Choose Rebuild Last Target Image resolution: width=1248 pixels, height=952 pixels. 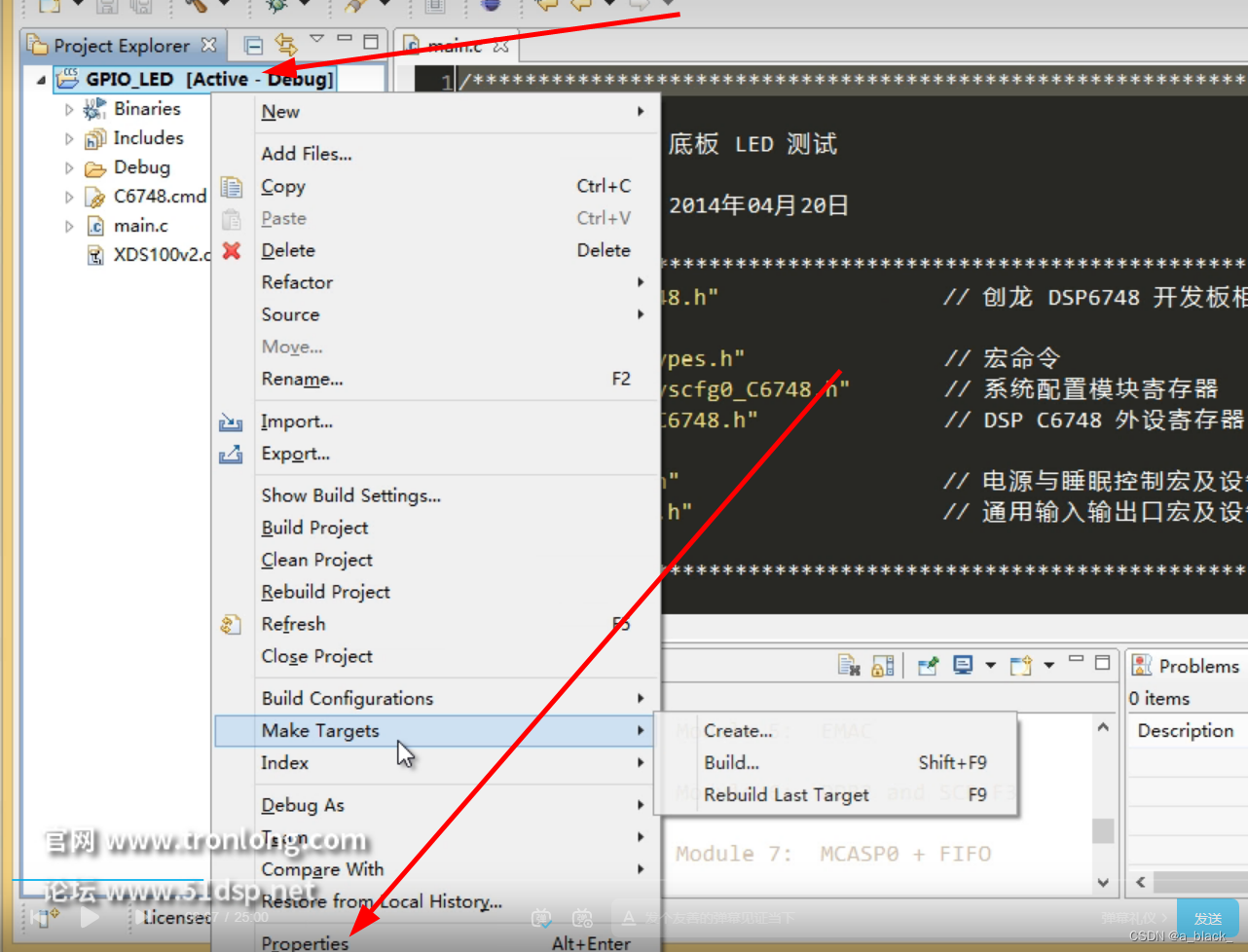click(x=836, y=794)
